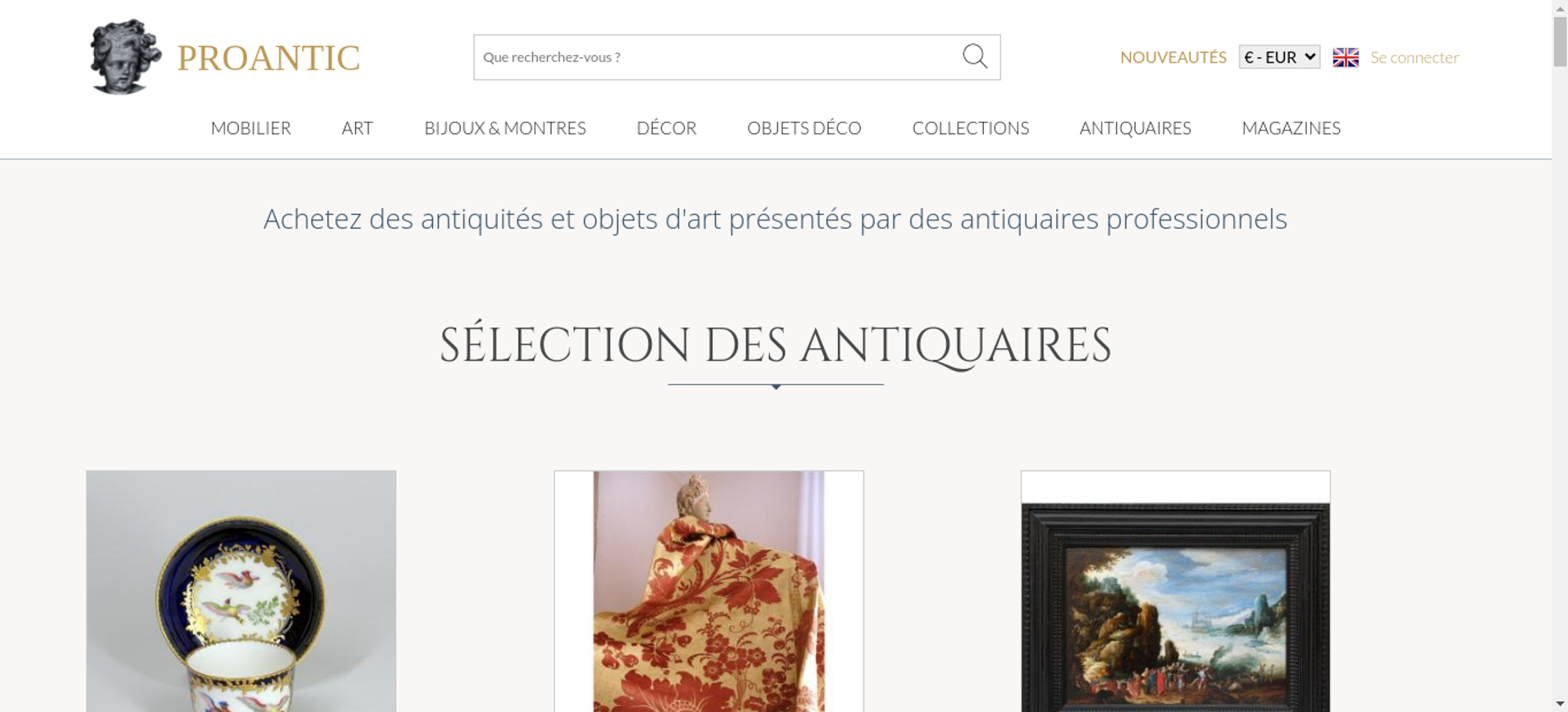Open the MAGAZINES menu
1568x712 pixels.
tap(1291, 128)
